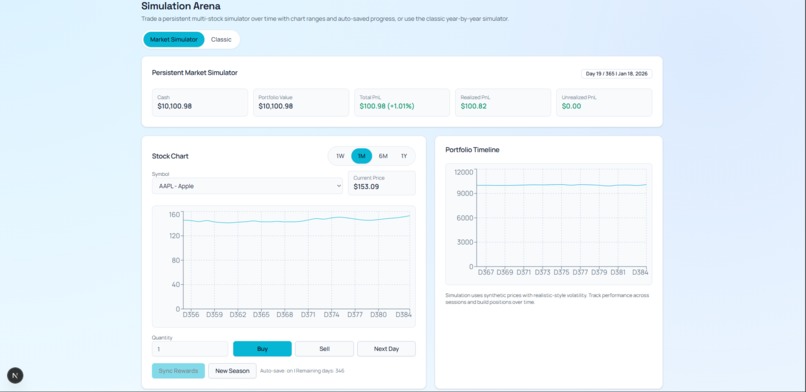Click the 160 axis label on Stock Chart
This screenshot has width=806, height=392.
tap(175, 215)
